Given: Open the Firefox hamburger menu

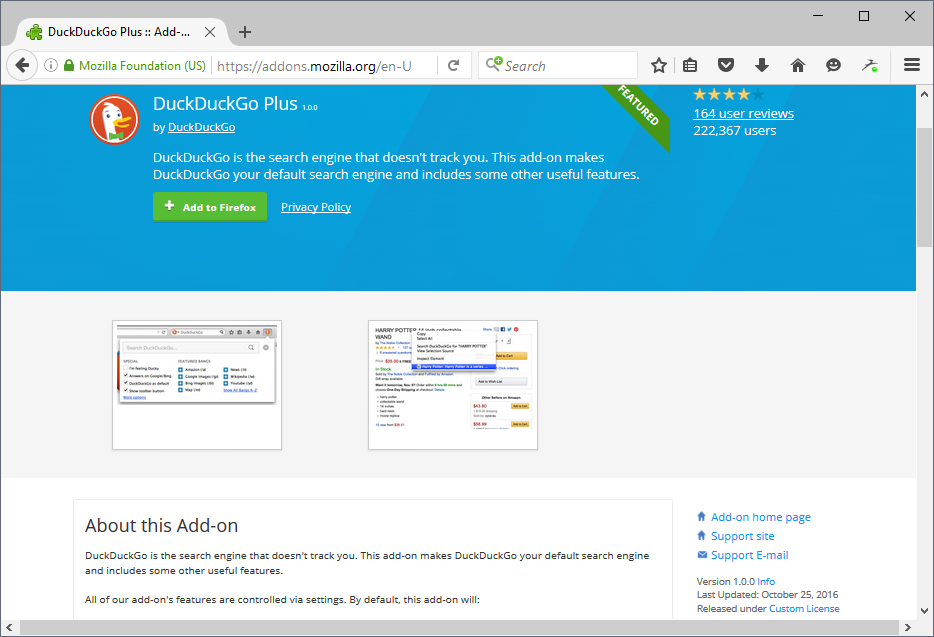Looking at the screenshot, I should tap(912, 64).
